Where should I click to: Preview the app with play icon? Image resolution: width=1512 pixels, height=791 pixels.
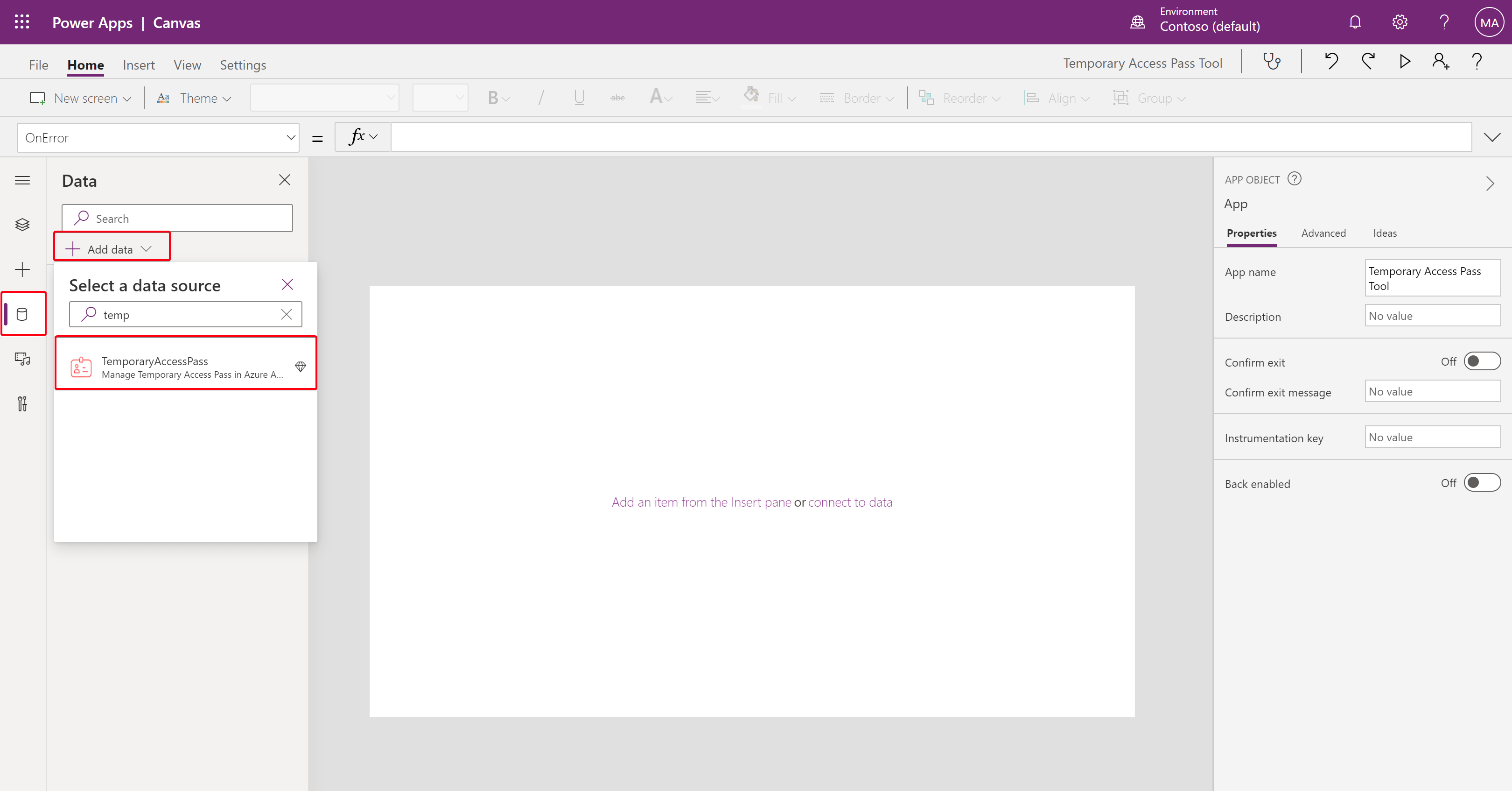pyautogui.click(x=1405, y=62)
